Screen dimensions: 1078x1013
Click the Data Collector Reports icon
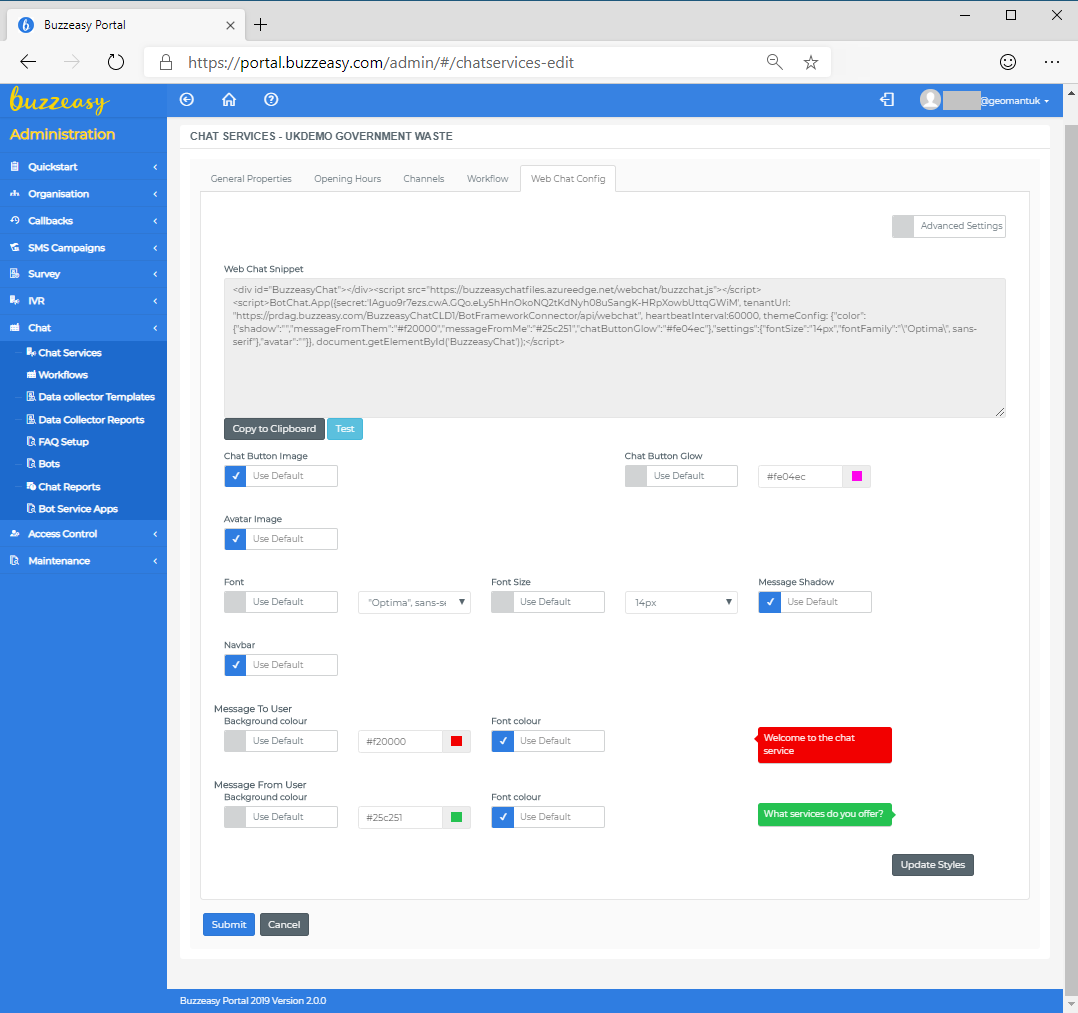pyautogui.click(x=31, y=420)
